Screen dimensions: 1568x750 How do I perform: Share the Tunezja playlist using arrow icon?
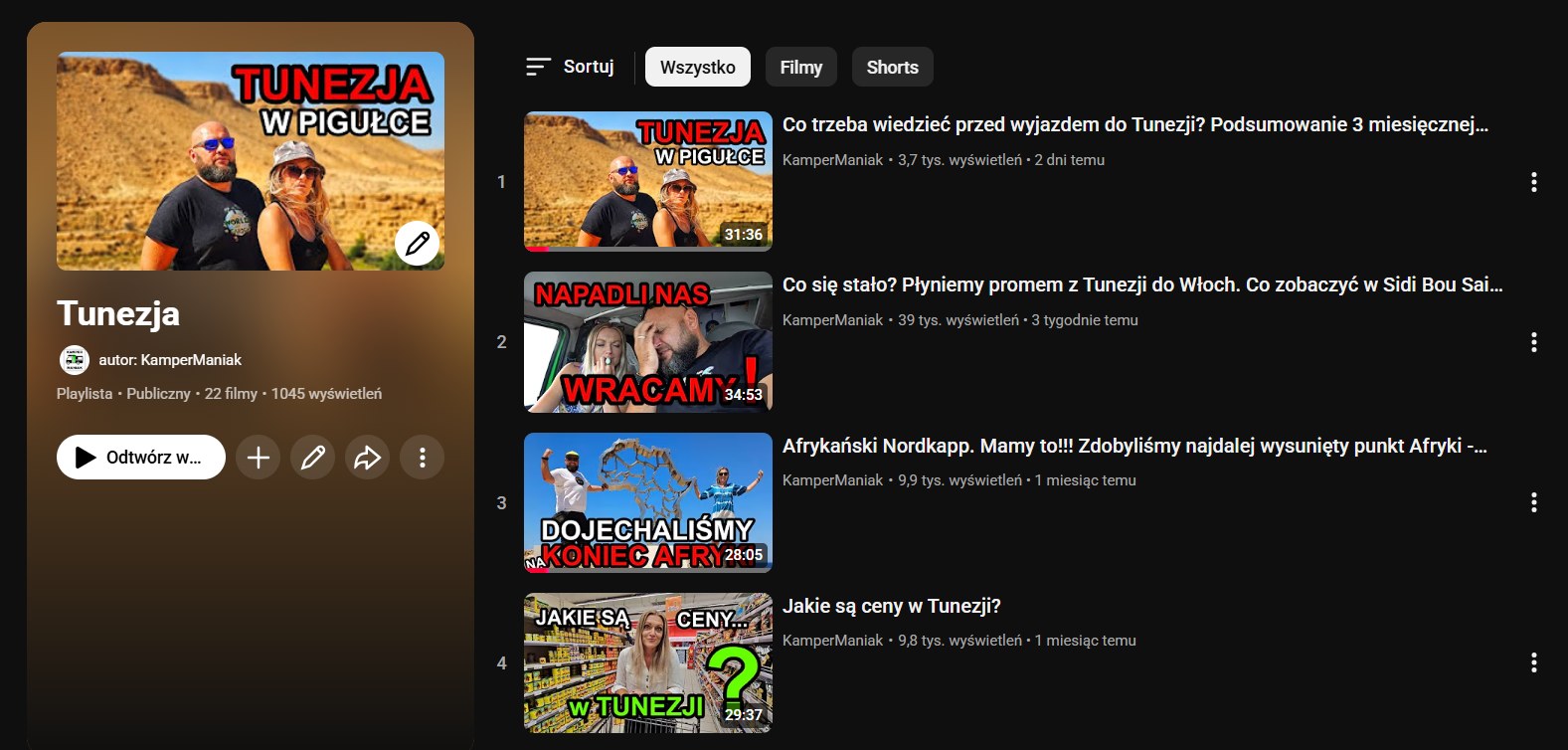point(368,458)
